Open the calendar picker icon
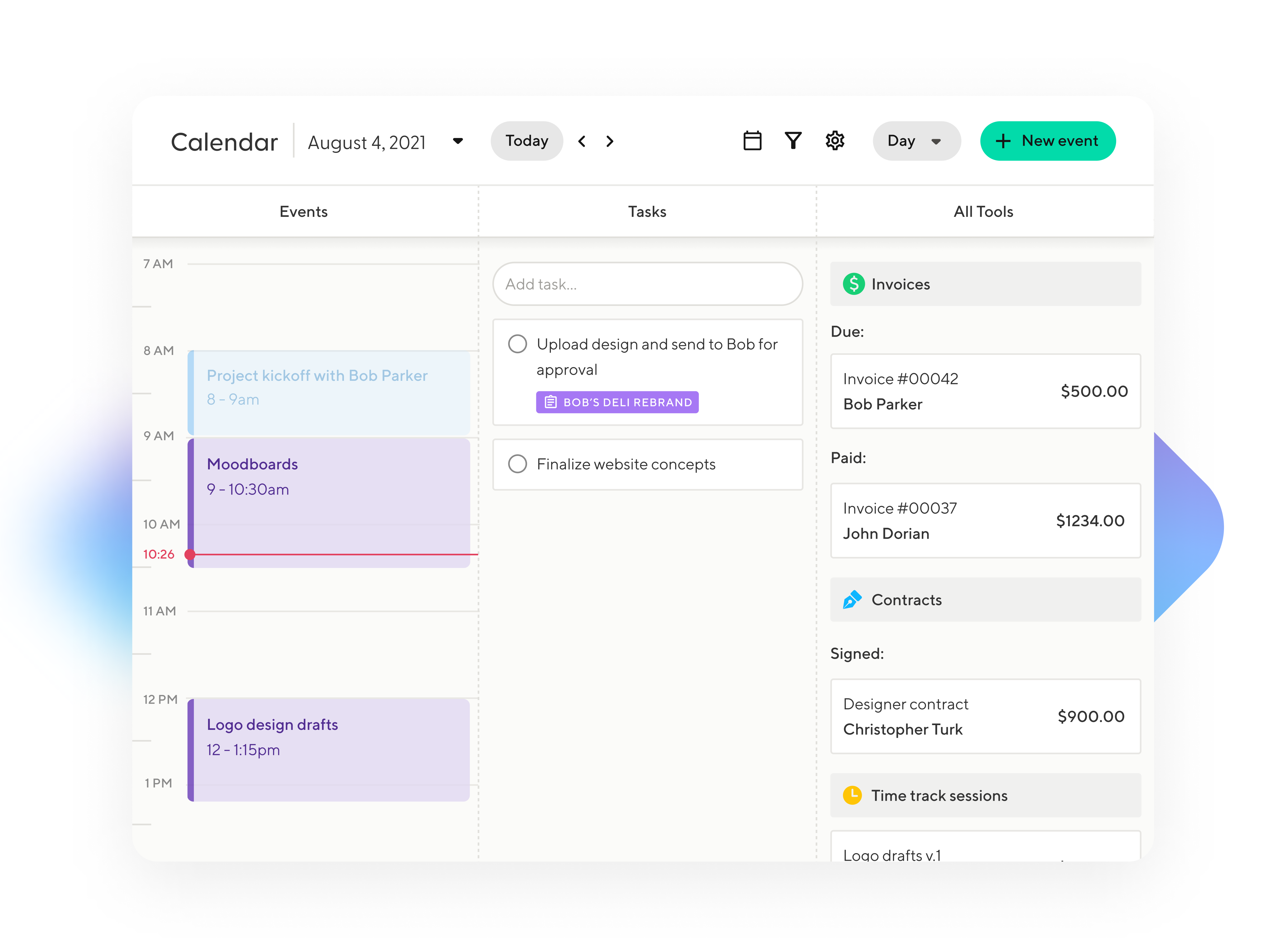This screenshot has width=1270, height=952. pyautogui.click(x=752, y=141)
